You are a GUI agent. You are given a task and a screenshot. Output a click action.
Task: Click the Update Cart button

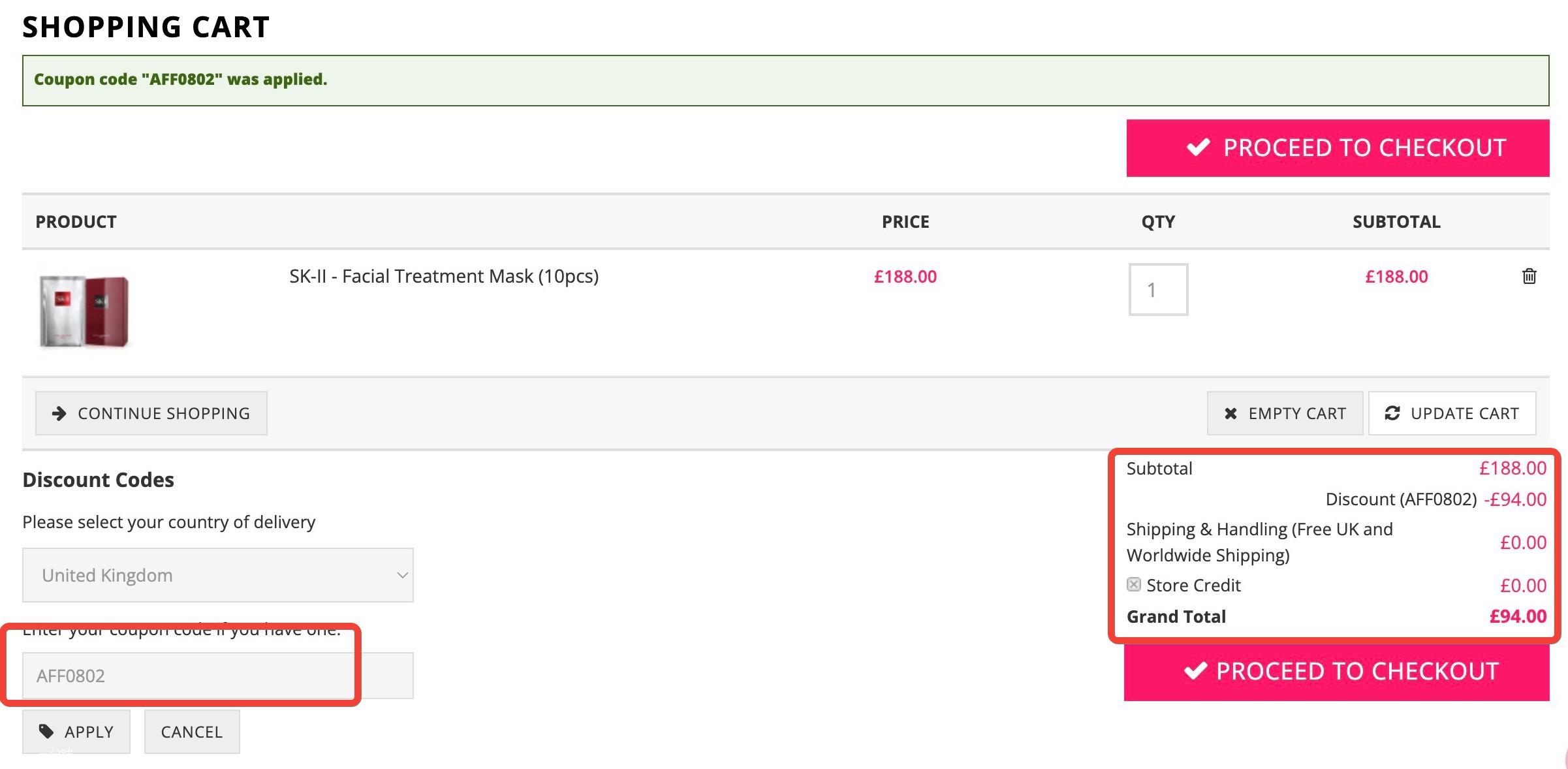pyautogui.click(x=1452, y=413)
